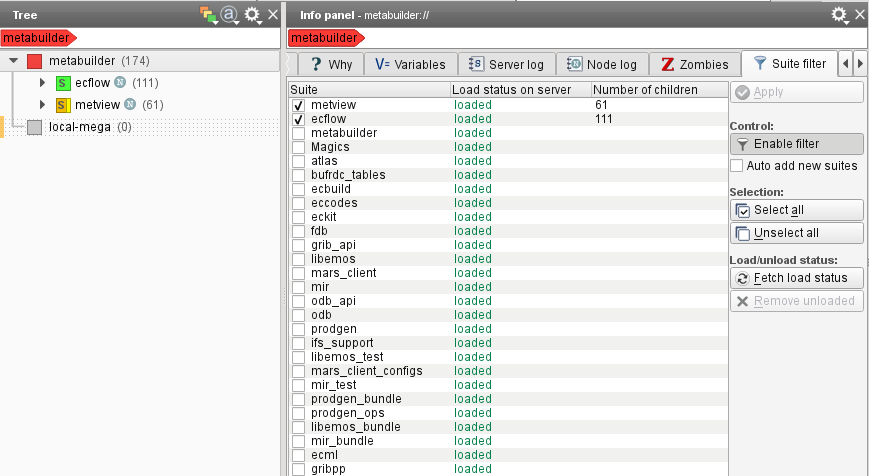Screen dimensions: 869x476
Task: Click the attribute filter icon in Tree header
Action: click(x=229, y=14)
